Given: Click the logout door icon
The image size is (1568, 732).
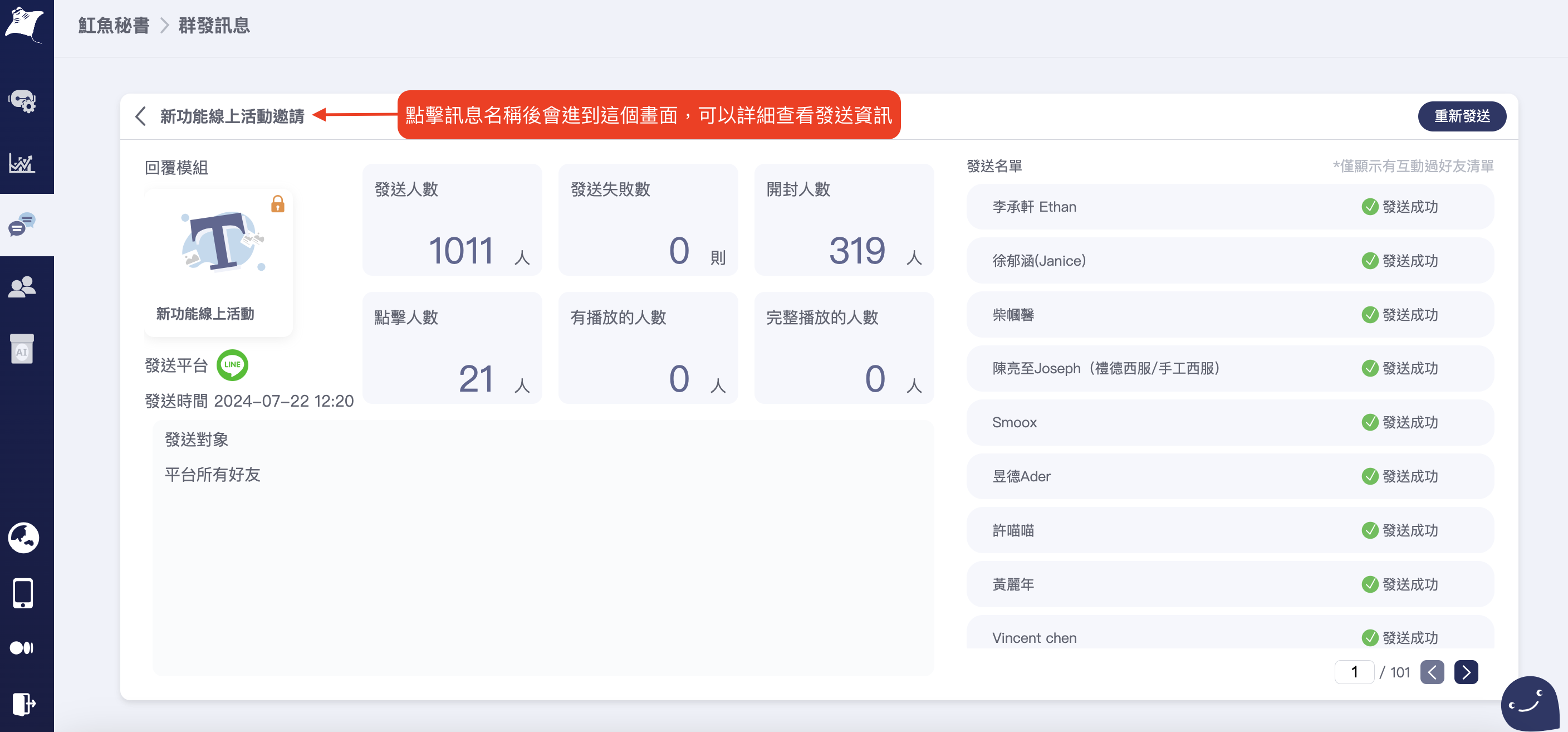Looking at the screenshot, I should click(24, 704).
